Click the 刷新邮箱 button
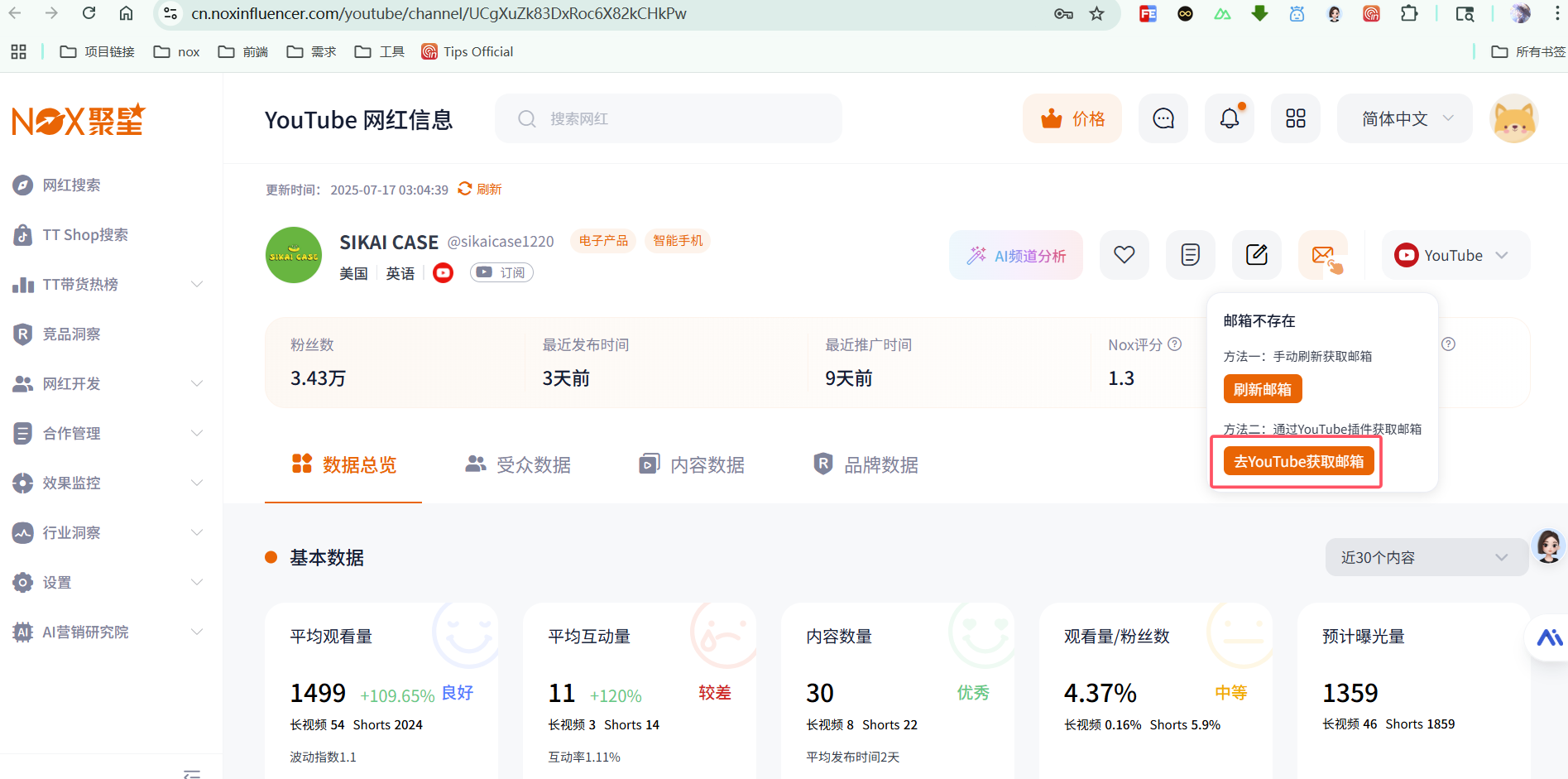This screenshot has height=779, width=1568. [x=1262, y=389]
